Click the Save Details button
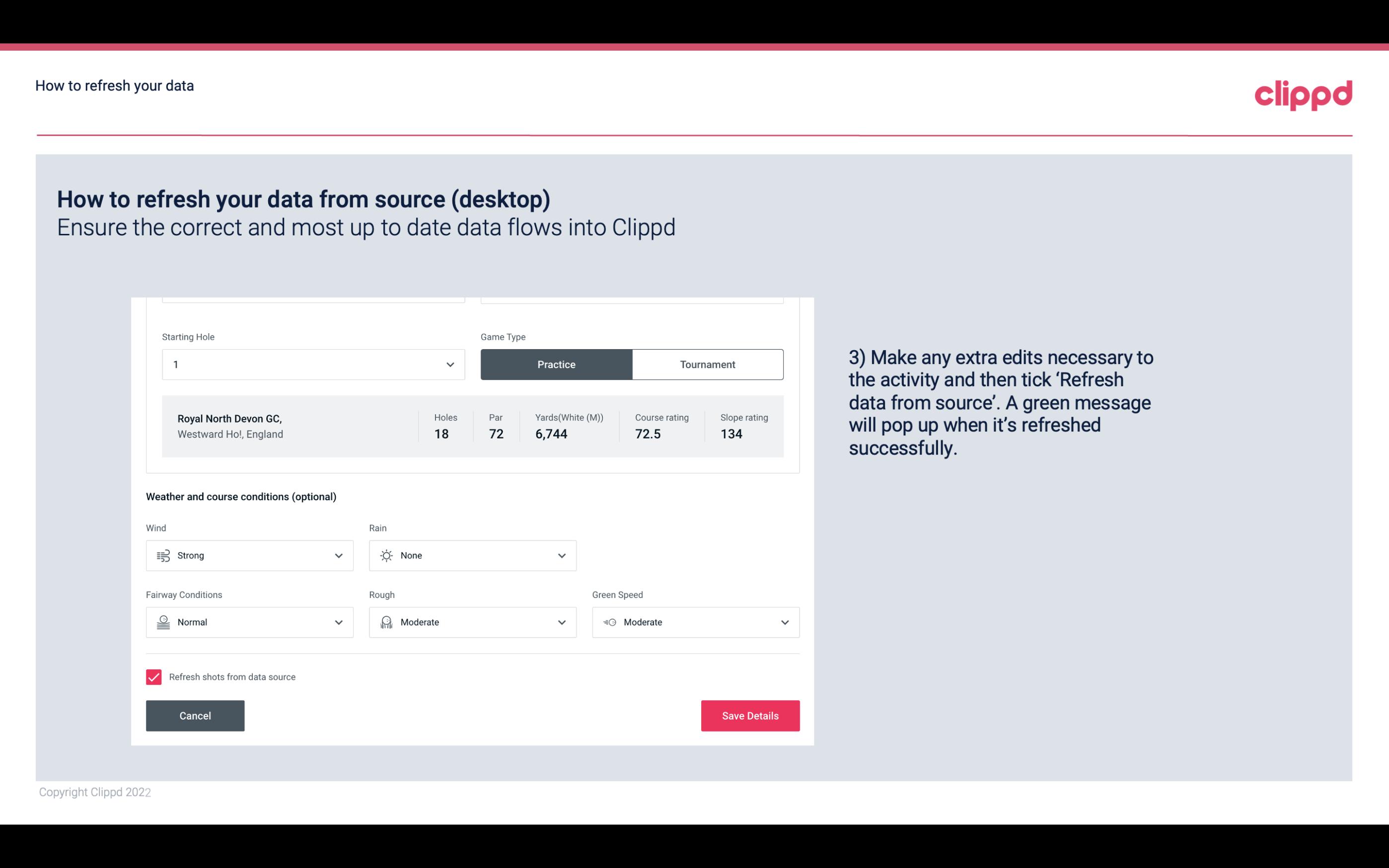 (x=750, y=715)
